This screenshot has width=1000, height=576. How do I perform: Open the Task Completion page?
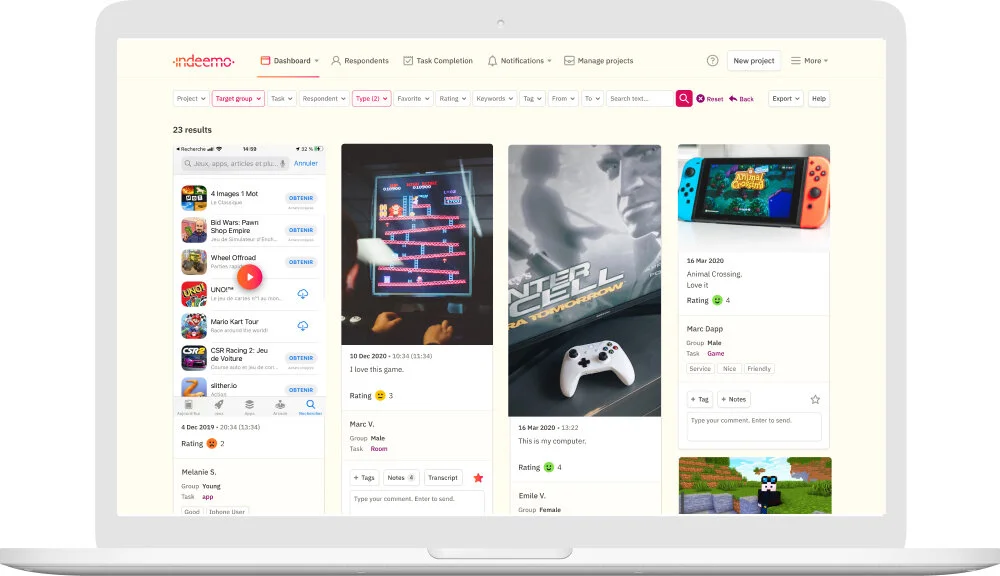pos(438,61)
